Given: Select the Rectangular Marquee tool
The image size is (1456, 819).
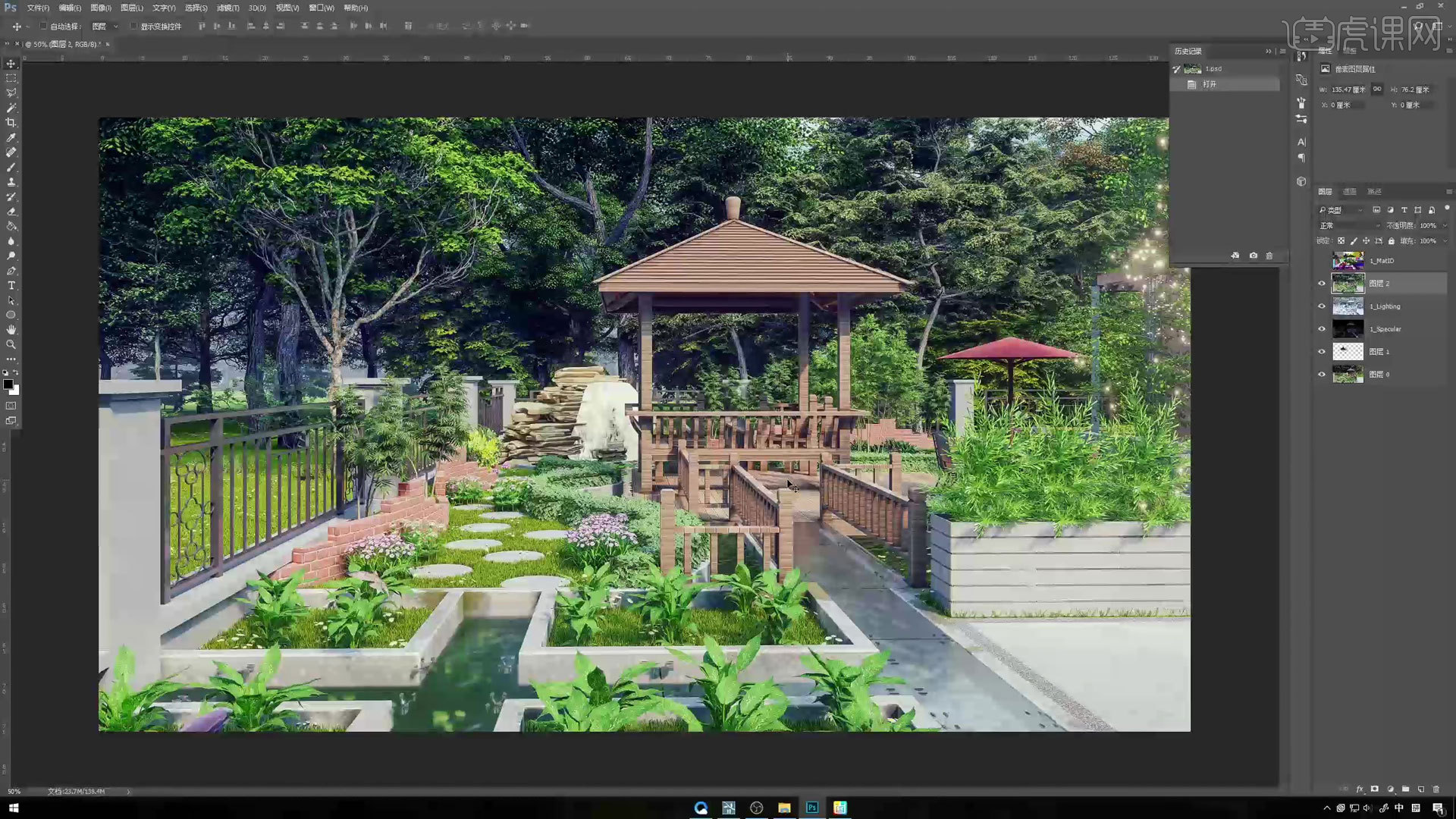Looking at the screenshot, I should (x=11, y=78).
